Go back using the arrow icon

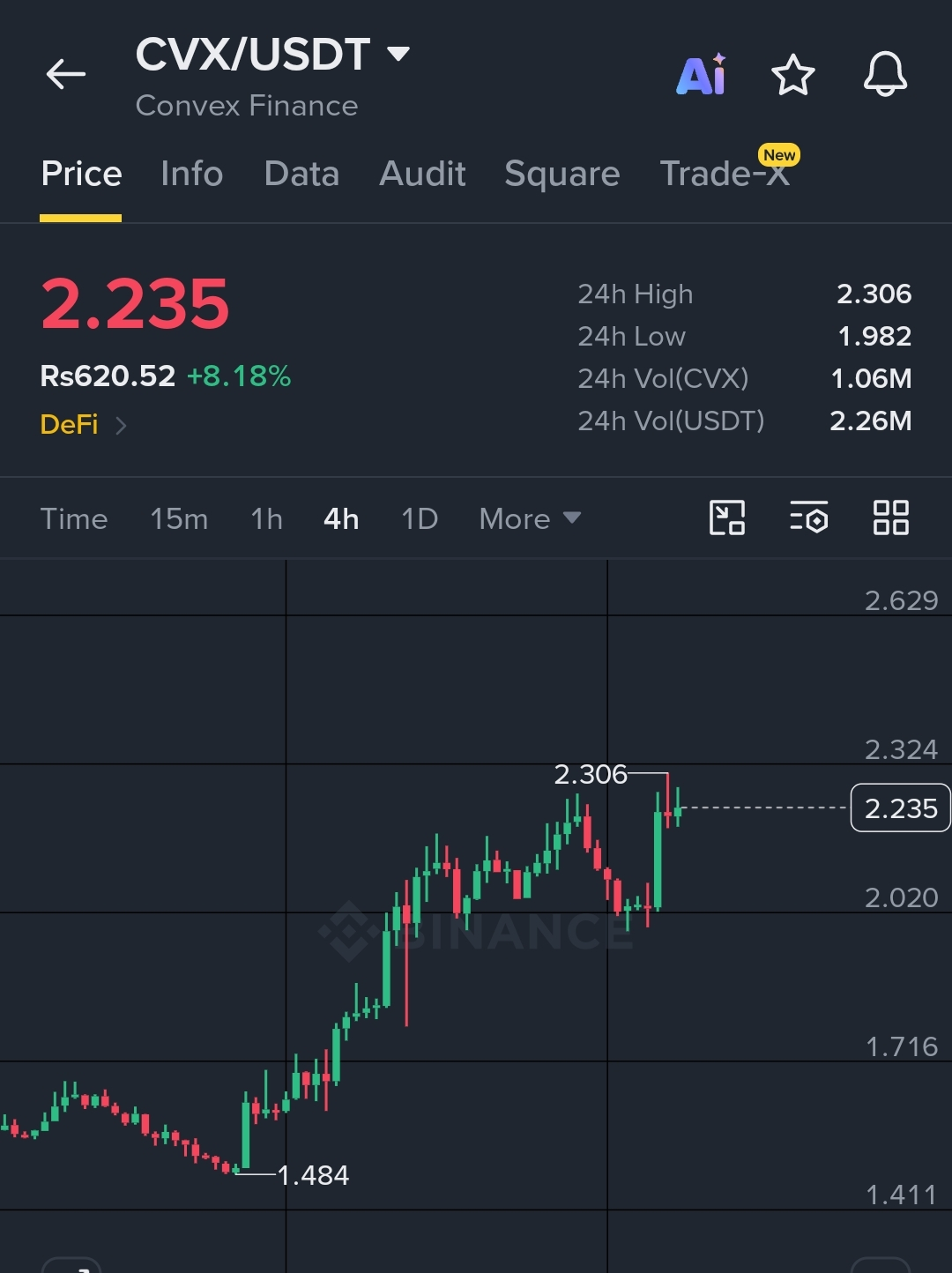click(x=66, y=74)
